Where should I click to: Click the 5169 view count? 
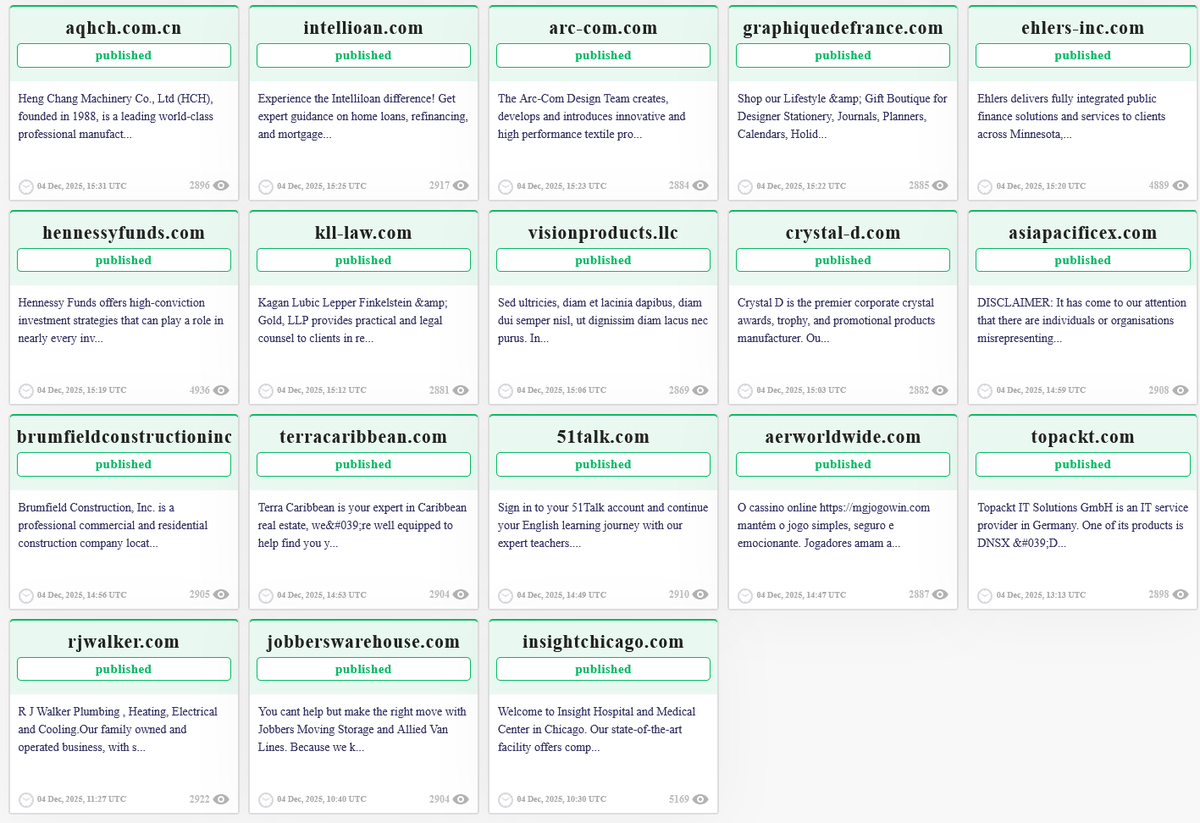click(679, 799)
